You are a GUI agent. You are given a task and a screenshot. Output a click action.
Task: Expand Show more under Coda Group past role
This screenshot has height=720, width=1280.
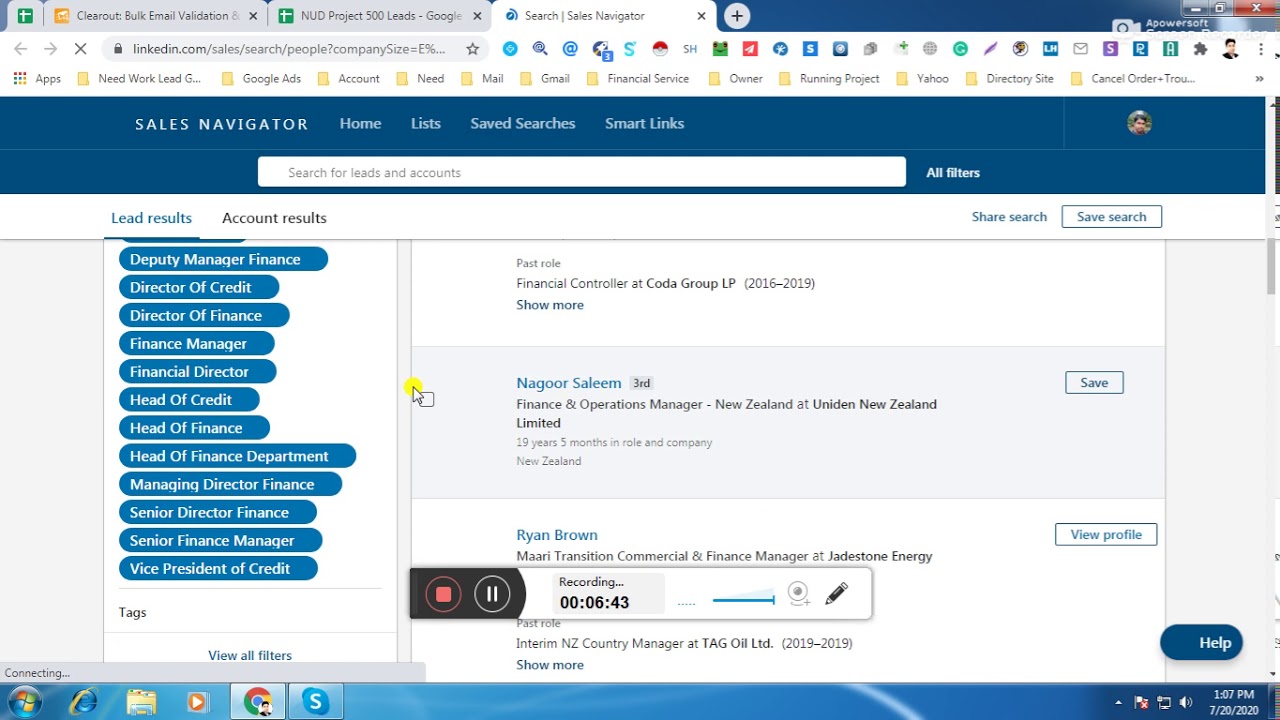click(550, 305)
